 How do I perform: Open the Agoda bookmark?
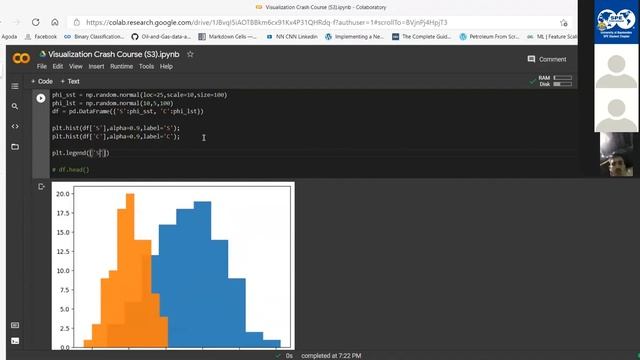coord(9,37)
